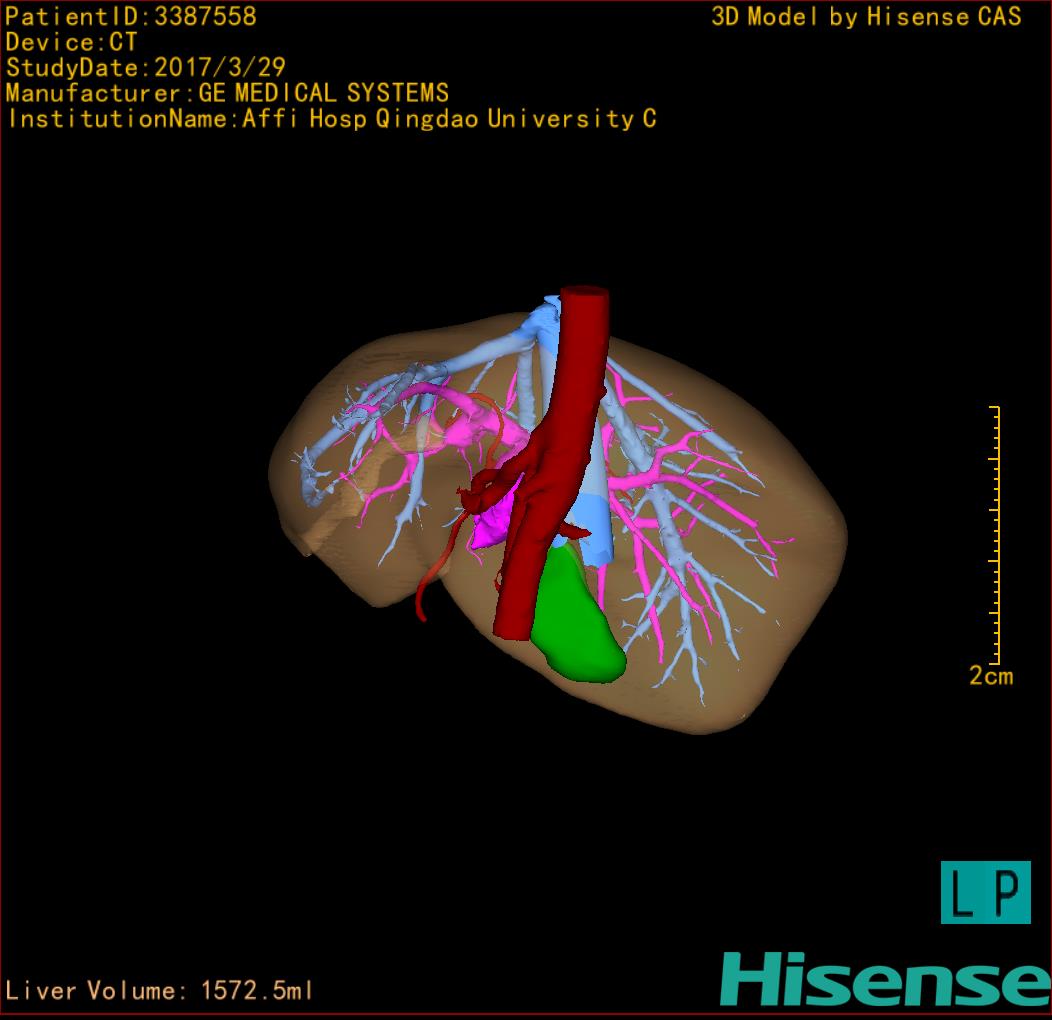Viewport: 1052px width, 1020px height.
Task: Click the Liver Volume: 1572.5ml readout
Action: 160,991
